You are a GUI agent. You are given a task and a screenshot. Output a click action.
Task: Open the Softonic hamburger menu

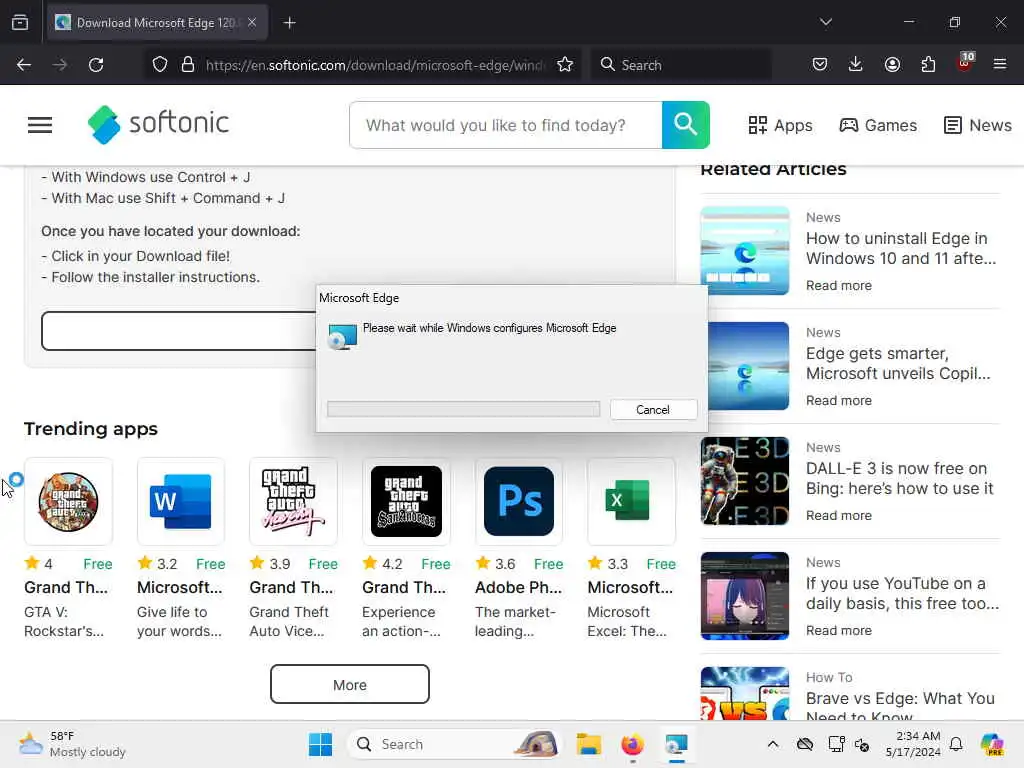(x=40, y=125)
